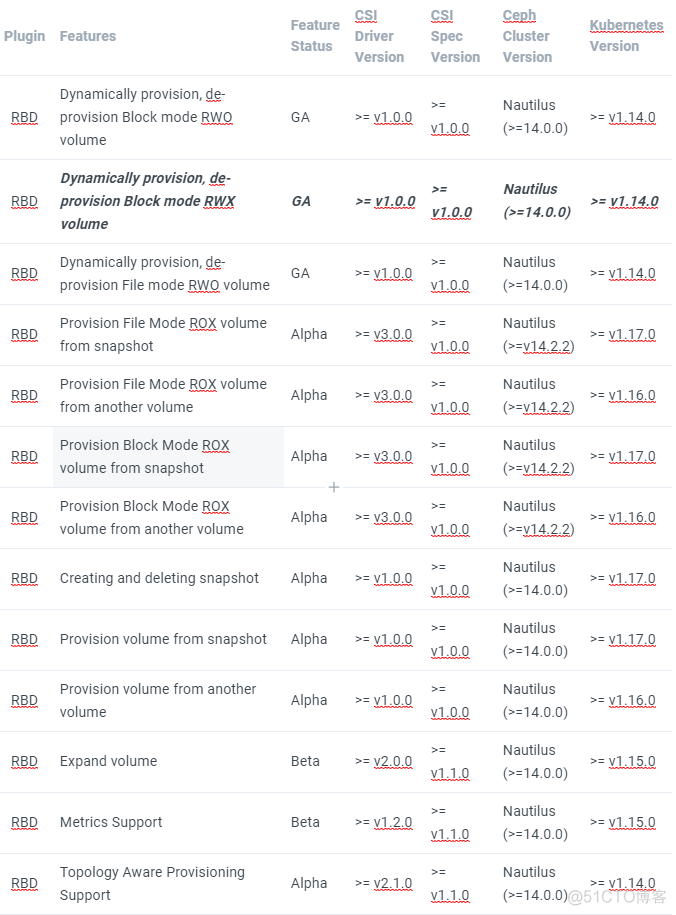Select the bold Block mode RWX volume feature
This screenshot has height=915, width=676.
click(x=145, y=201)
